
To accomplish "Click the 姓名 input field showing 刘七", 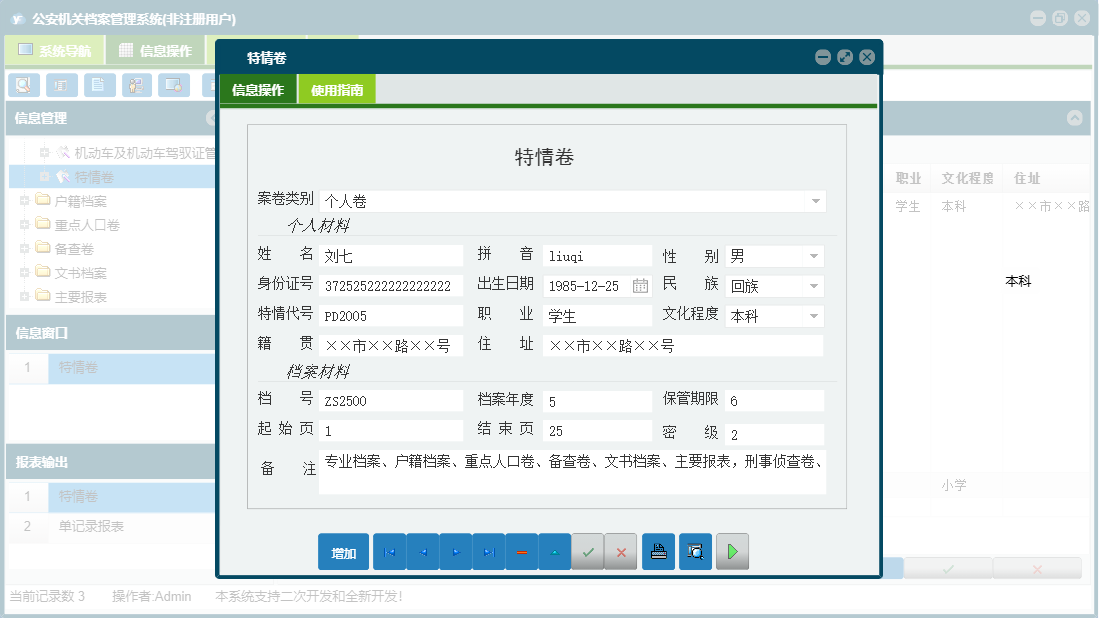I will 390,254.
